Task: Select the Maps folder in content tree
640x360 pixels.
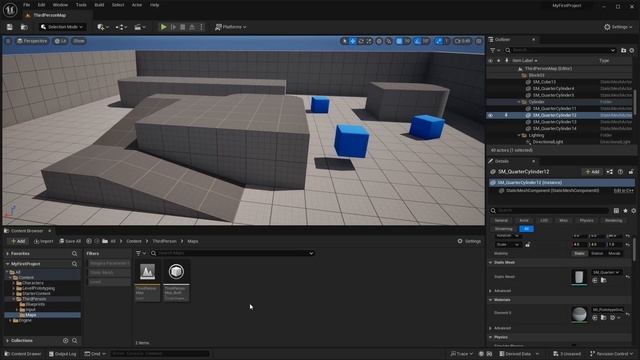Action: [42, 315]
